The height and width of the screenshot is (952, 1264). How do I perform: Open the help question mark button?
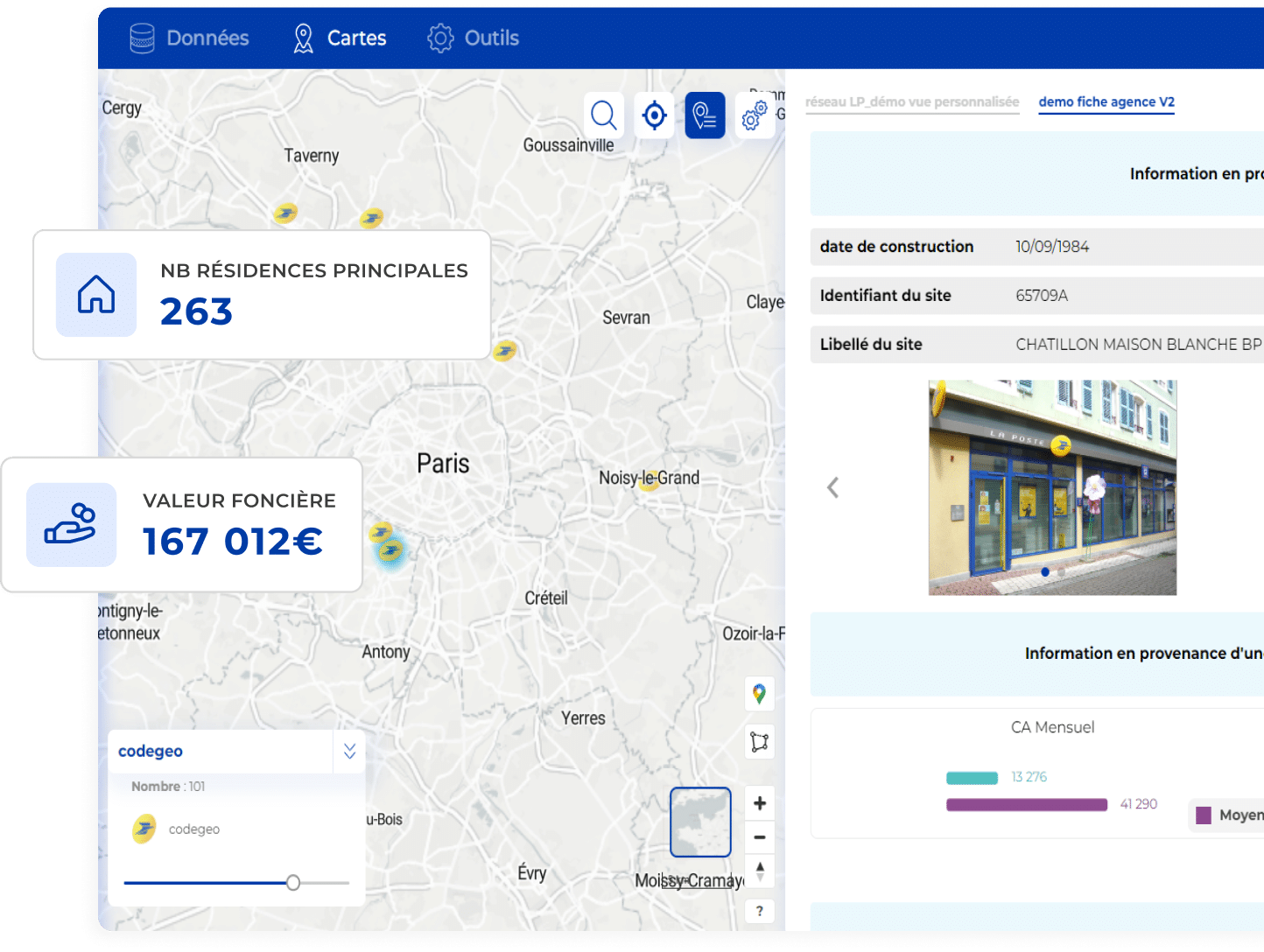pyautogui.click(x=759, y=911)
